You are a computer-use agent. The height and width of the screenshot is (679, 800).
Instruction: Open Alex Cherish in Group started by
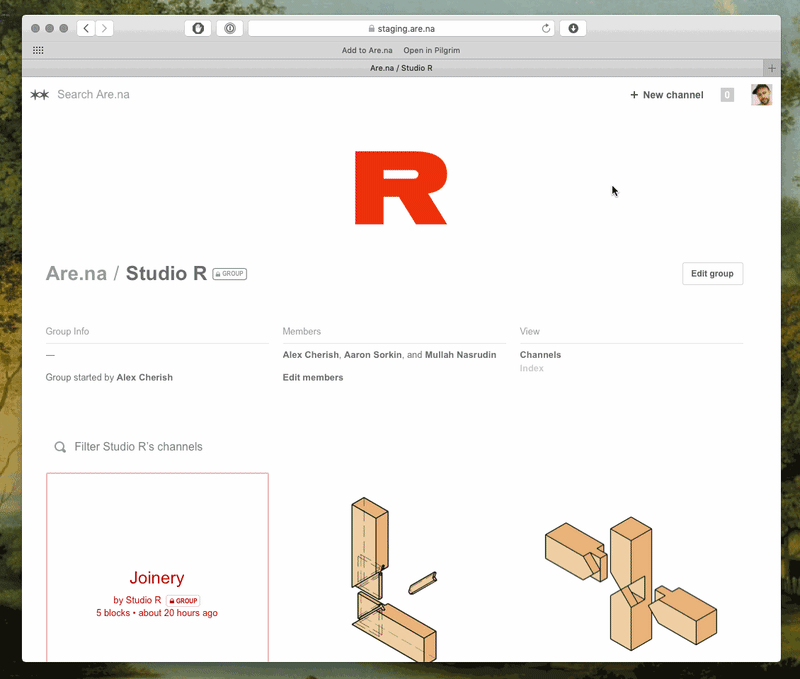[x=144, y=378]
